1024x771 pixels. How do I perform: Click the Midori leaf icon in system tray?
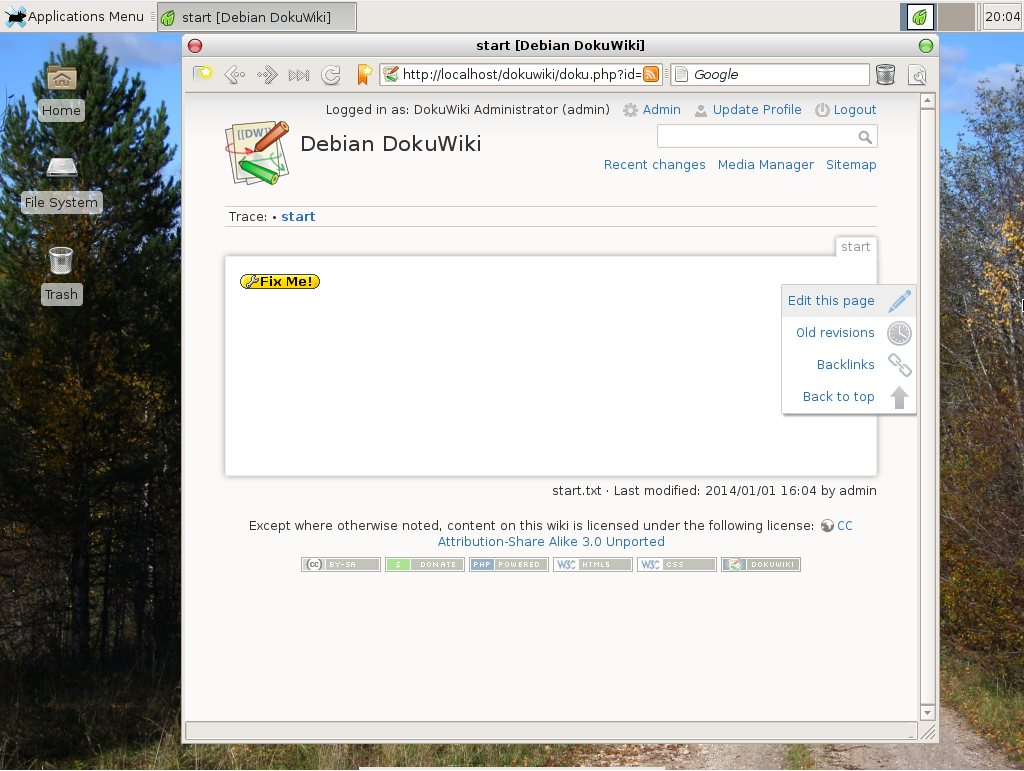click(920, 17)
